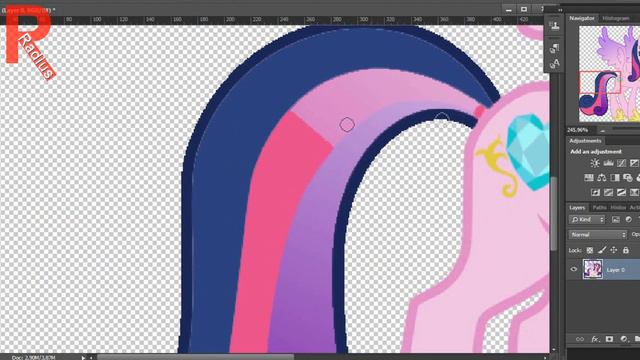Viewport: 640px width, 360px height.
Task: Click the Doc size status text
Action: click(x=33, y=358)
